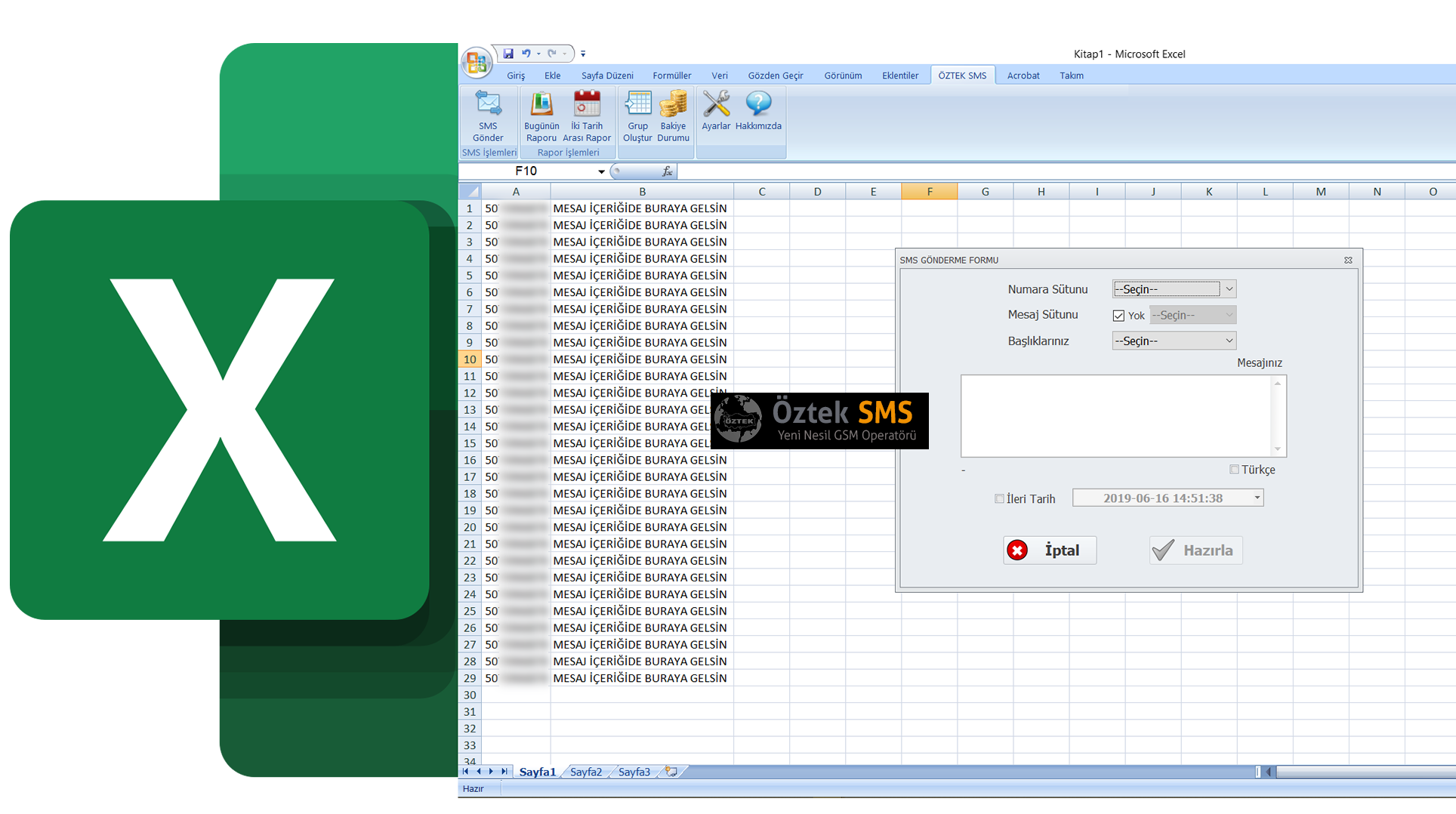The width and height of the screenshot is (1456, 814).
Task: Select column M header
Action: (x=1321, y=192)
